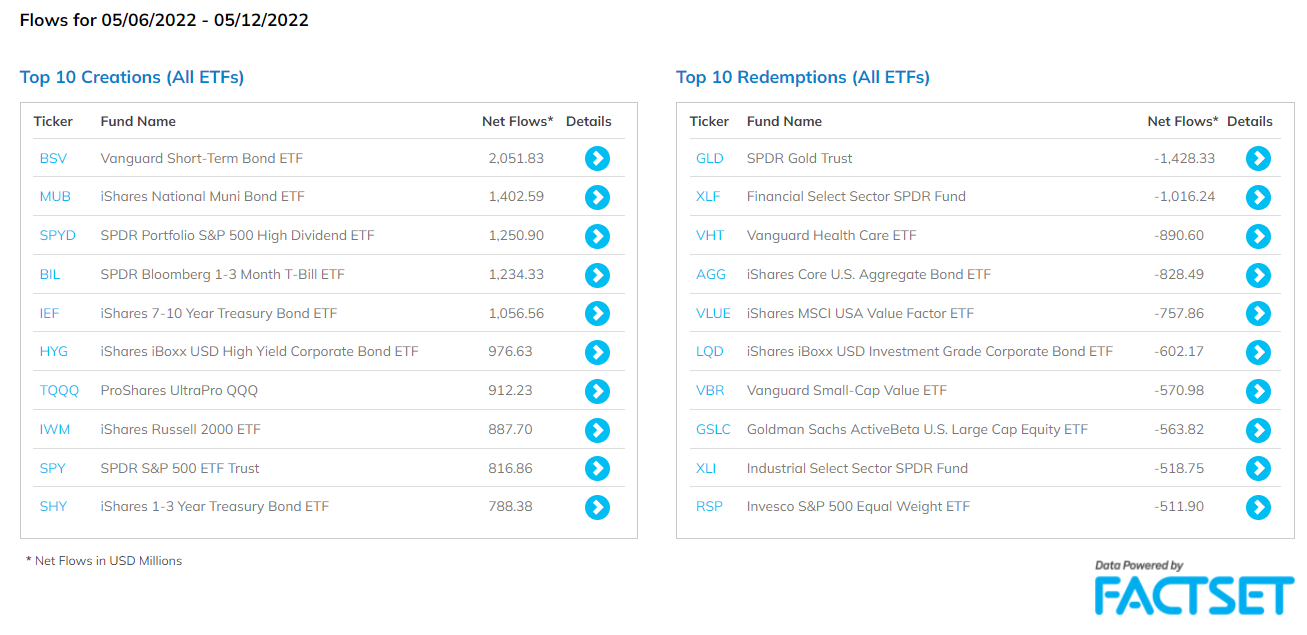Select SPDR S&P 500 ETF Trust name
Viewport: 1307px width, 635px height.
click(x=180, y=468)
